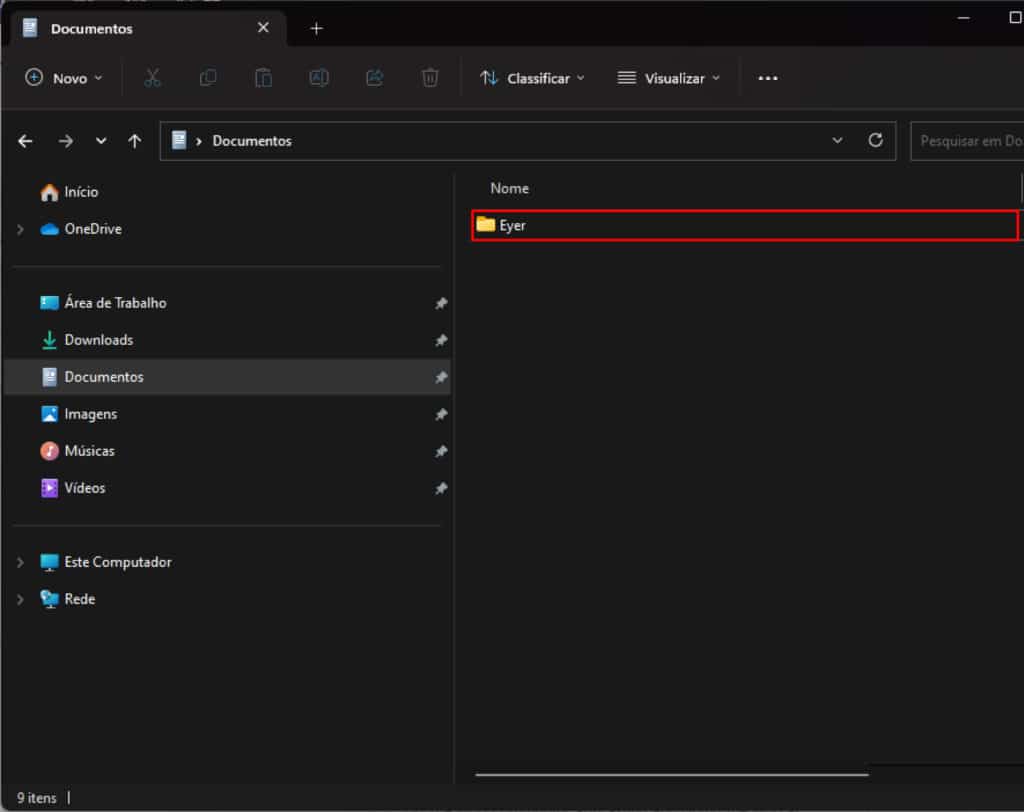Click the Delete trash icon
Viewport: 1024px width, 812px height.
[430, 78]
